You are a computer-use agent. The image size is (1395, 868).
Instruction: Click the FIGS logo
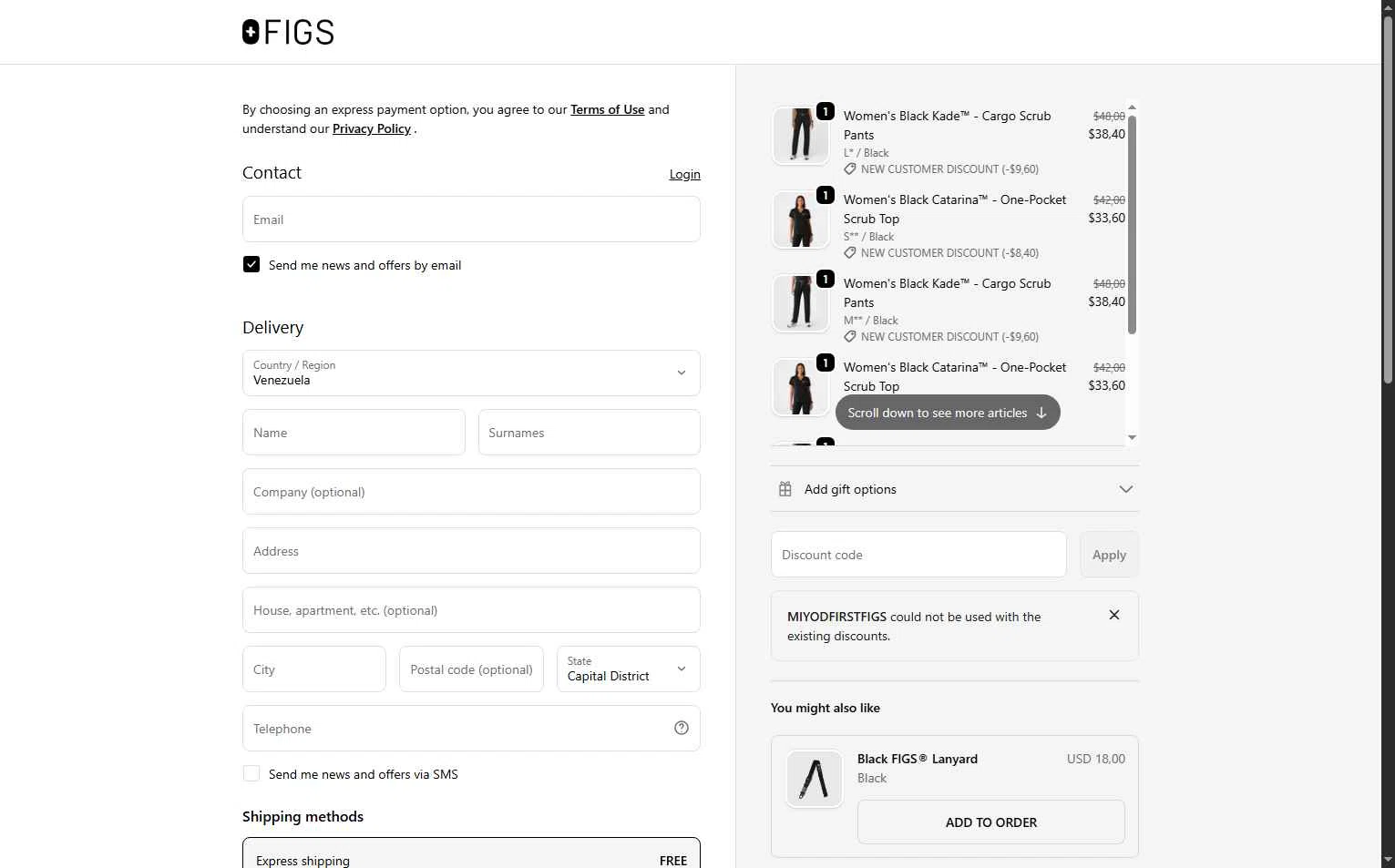288,33
